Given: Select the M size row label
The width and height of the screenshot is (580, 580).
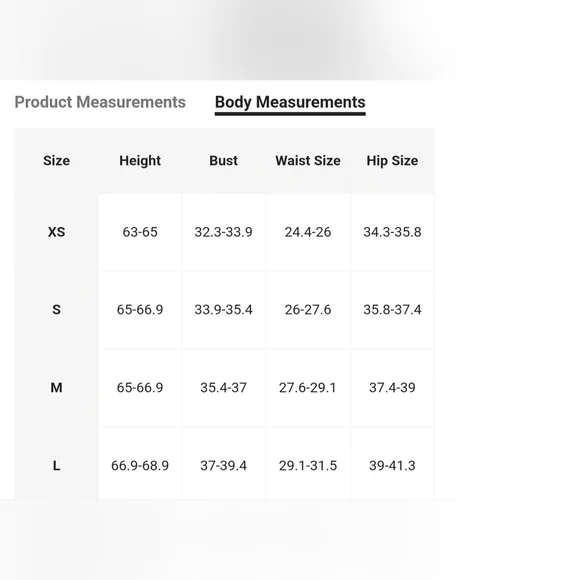Looking at the screenshot, I should click(56, 388).
